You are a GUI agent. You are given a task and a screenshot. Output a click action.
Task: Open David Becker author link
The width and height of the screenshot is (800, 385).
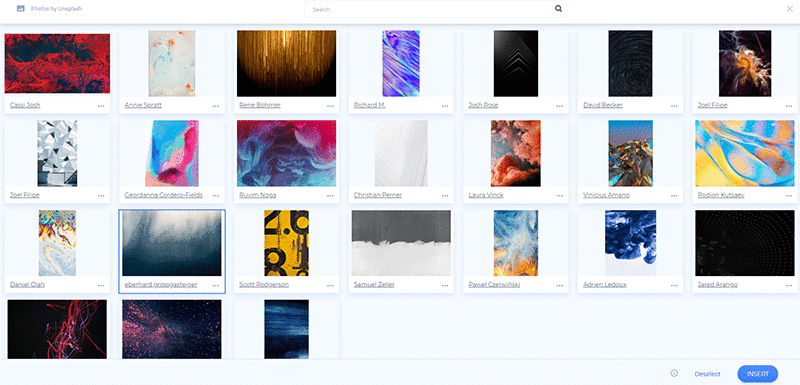click(603, 106)
